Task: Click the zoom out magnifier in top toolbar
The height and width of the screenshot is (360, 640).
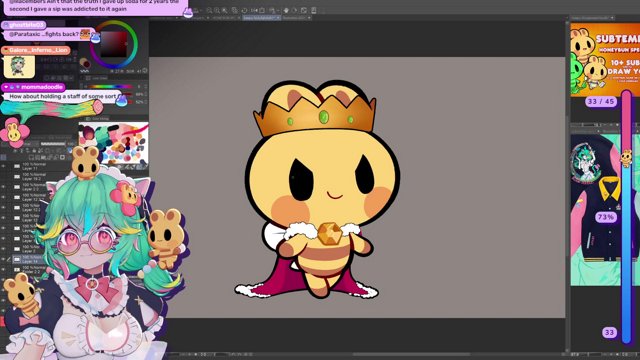Action: (209, 10)
